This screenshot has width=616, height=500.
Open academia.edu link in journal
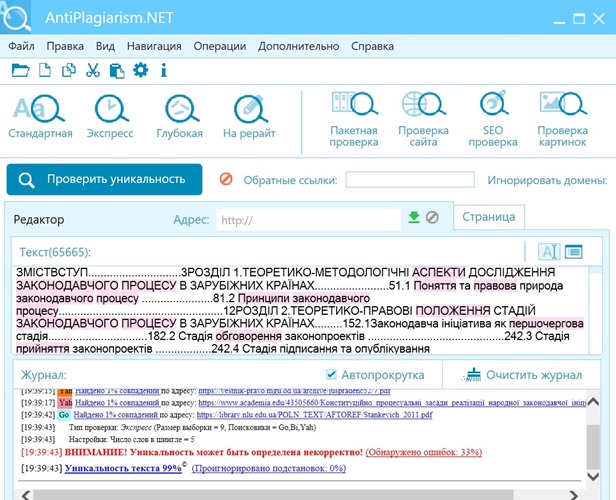pos(392,403)
